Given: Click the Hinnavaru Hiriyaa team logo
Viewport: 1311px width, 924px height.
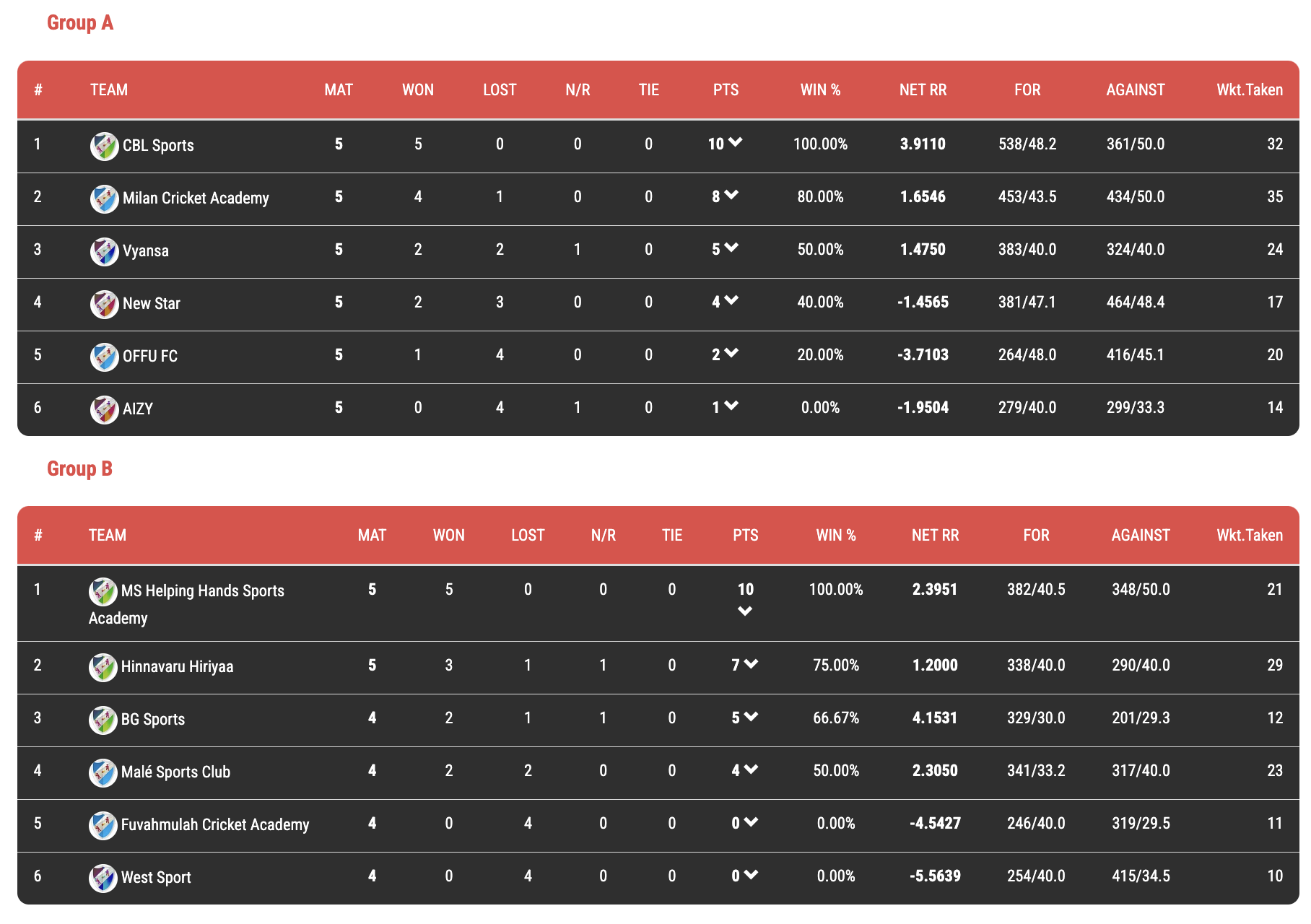Looking at the screenshot, I should pyautogui.click(x=103, y=667).
